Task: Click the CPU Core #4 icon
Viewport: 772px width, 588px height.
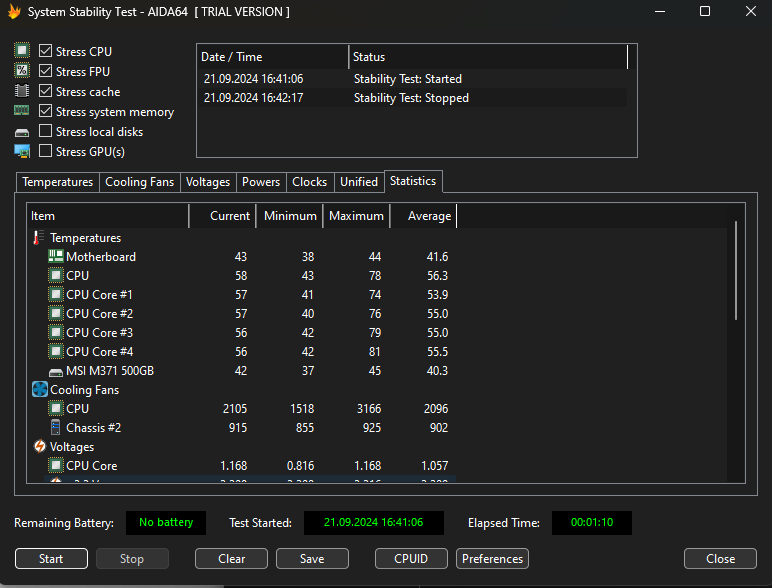Action: (56, 352)
